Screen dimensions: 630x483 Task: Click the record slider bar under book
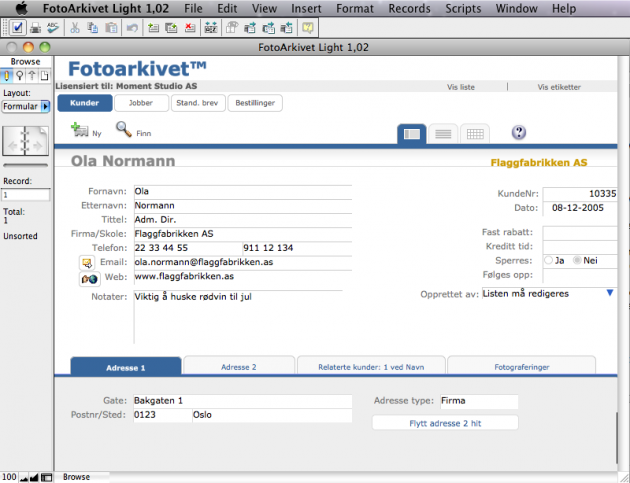click(26, 165)
